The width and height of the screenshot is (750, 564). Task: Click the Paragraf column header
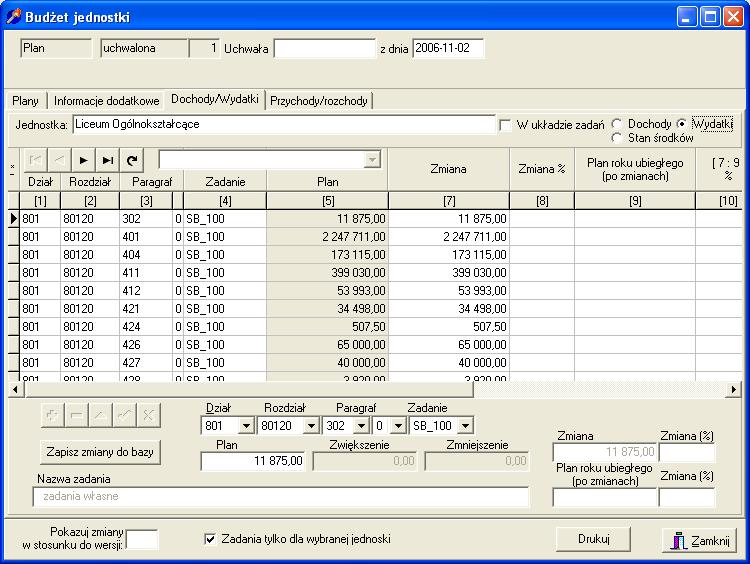tap(152, 182)
